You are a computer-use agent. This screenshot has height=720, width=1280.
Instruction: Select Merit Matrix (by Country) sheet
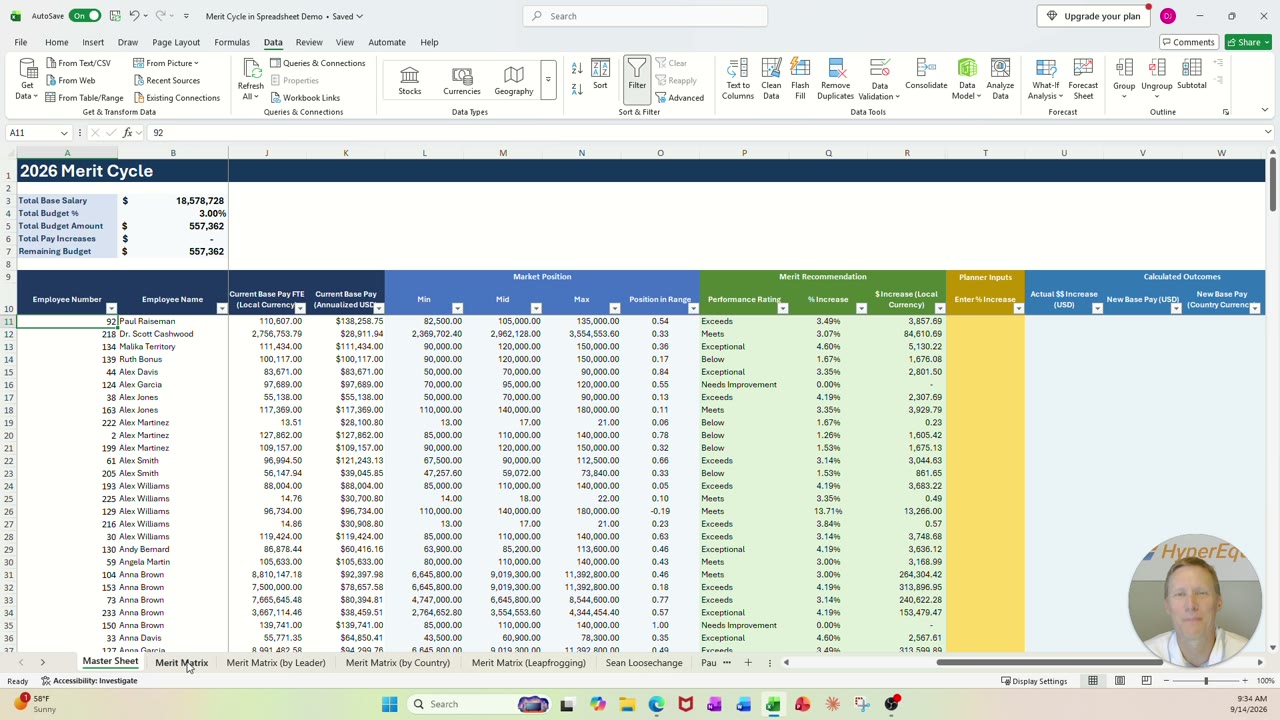397,662
